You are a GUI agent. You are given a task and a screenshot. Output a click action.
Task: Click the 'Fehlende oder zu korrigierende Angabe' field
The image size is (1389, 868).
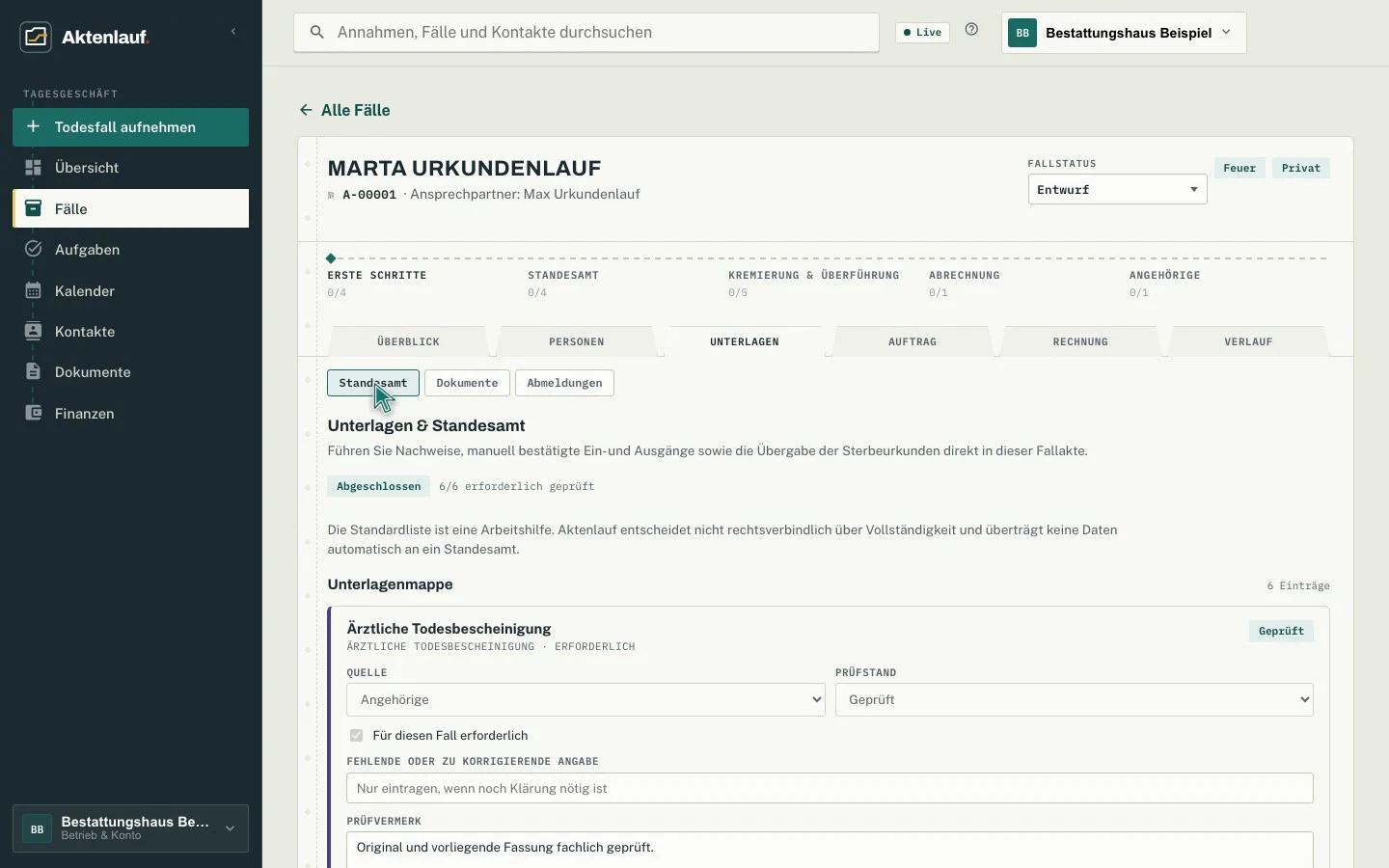click(830, 788)
